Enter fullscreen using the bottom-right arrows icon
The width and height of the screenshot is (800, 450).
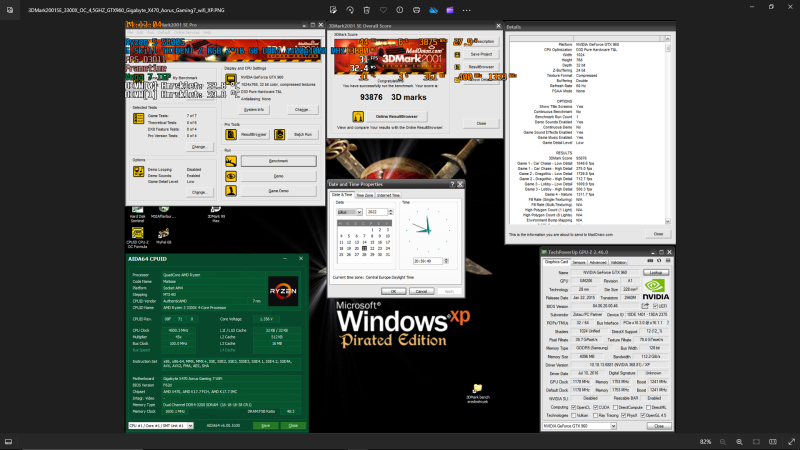click(x=791, y=442)
